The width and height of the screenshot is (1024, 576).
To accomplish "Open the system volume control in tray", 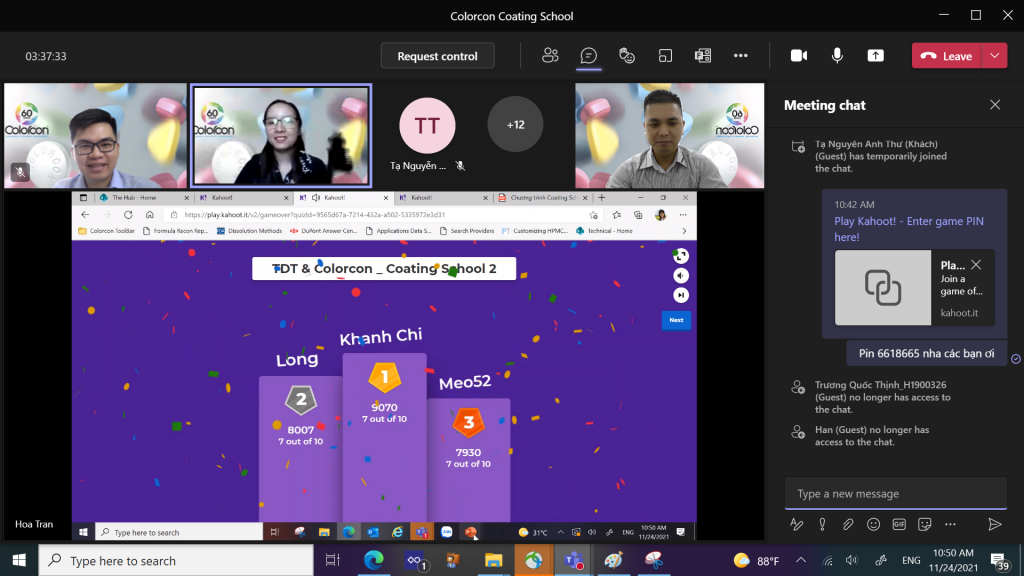I will (852, 560).
